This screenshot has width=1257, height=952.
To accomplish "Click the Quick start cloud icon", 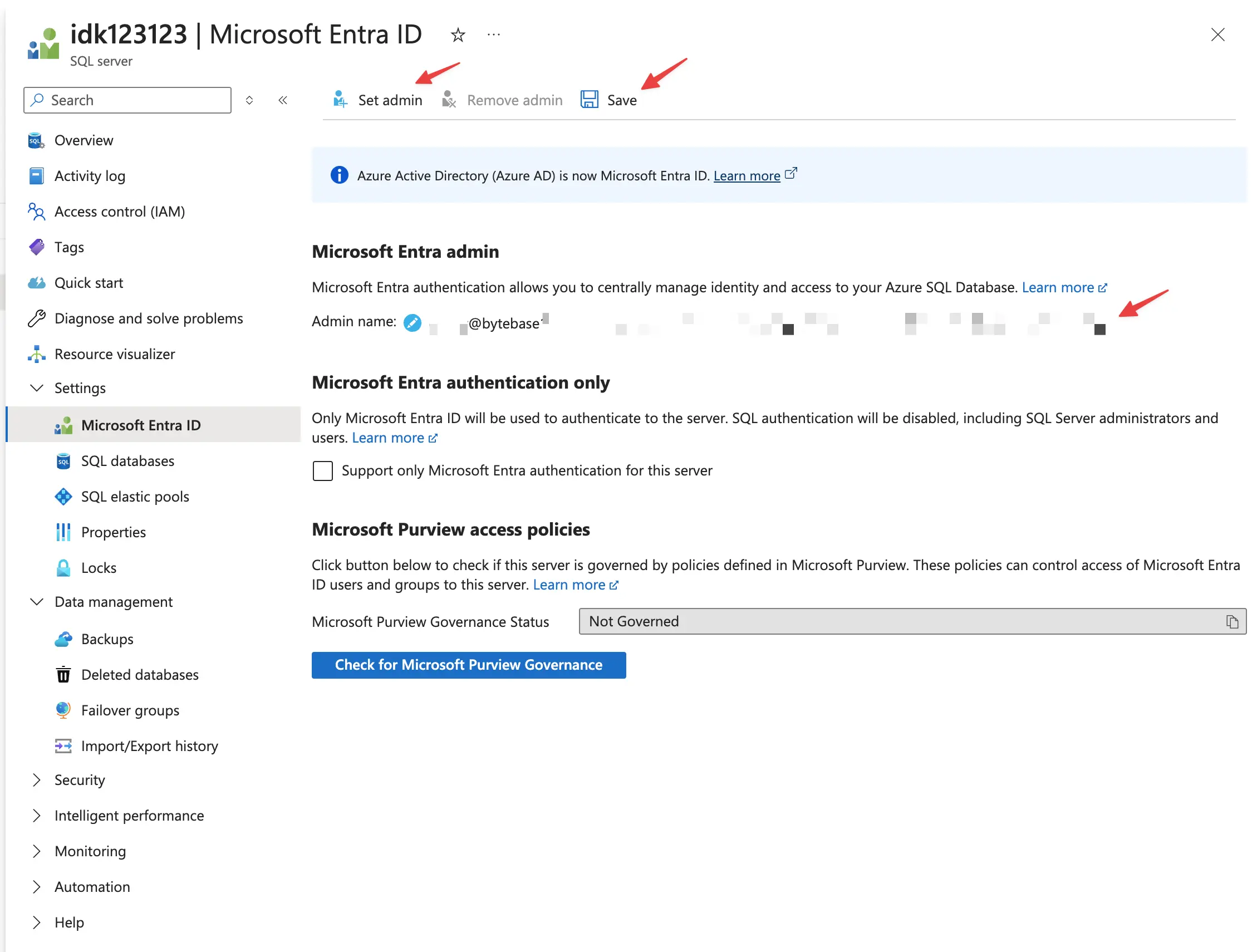I will pos(36,283).
